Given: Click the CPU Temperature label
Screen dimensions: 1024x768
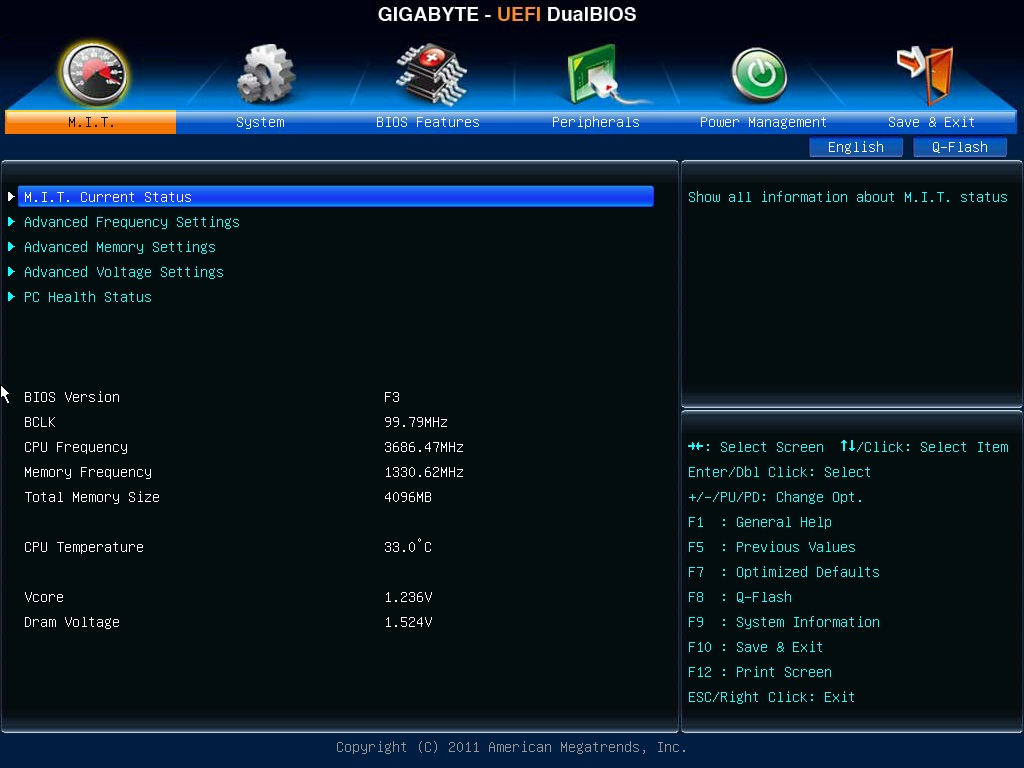Looking at the screenshot, I should click(x=84, y=547).
